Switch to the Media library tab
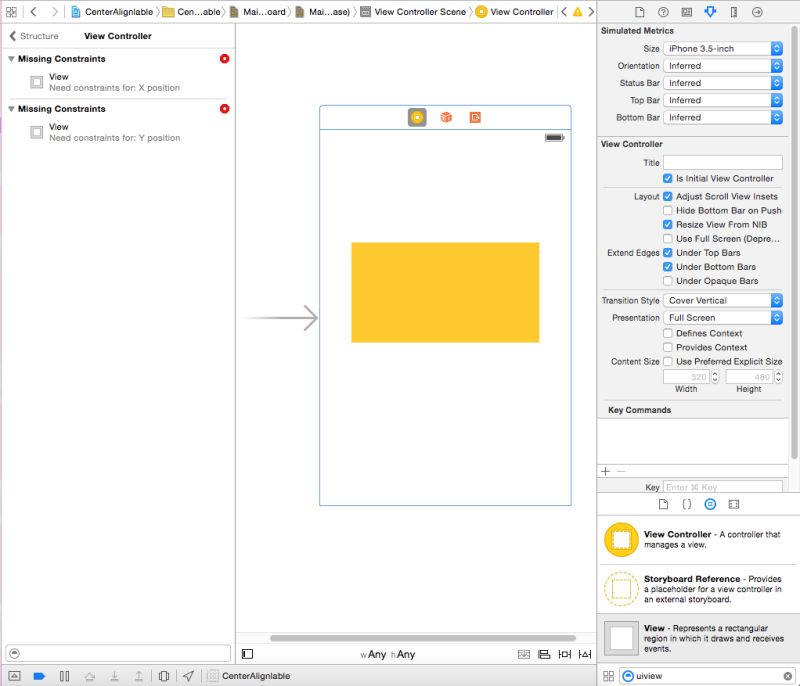Viewport: 800px width, 686px height. tap(734, 504)
